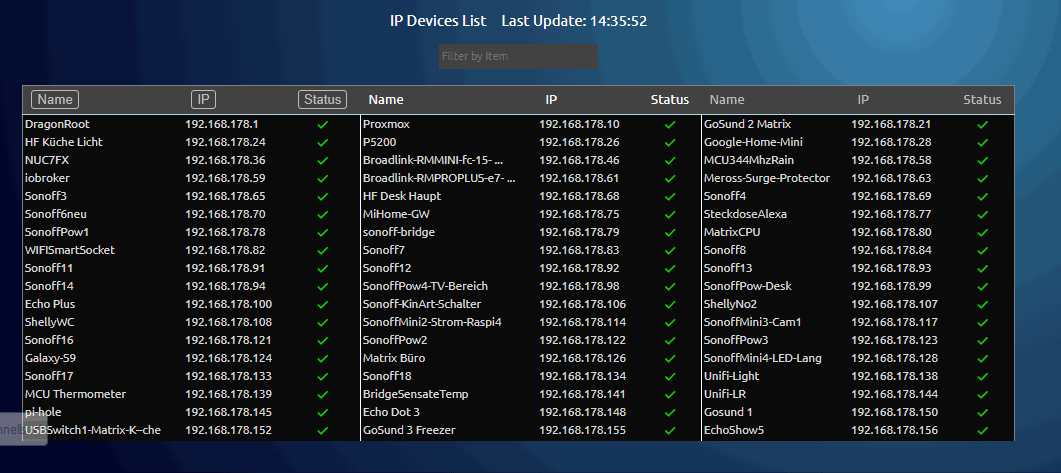The image size is (1061, 473).
Task: Click the green status check for GoSund 3 Freezer
Action: (670, 430)
